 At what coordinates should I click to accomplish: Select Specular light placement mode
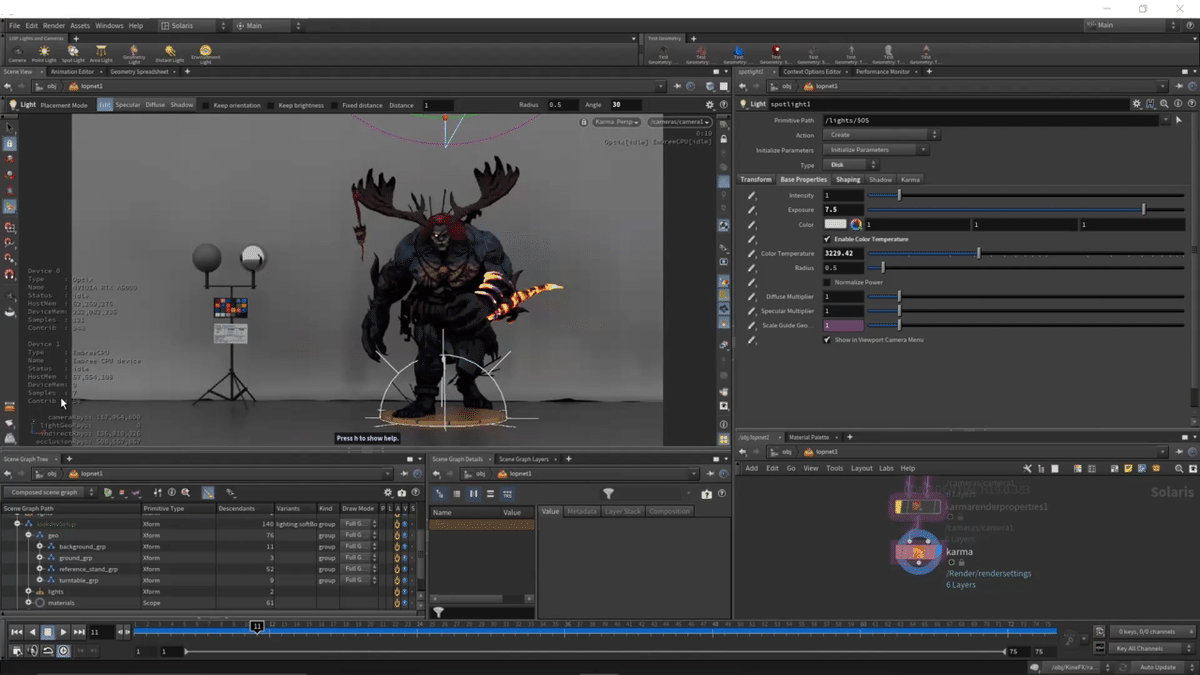[x=128, y=105]
